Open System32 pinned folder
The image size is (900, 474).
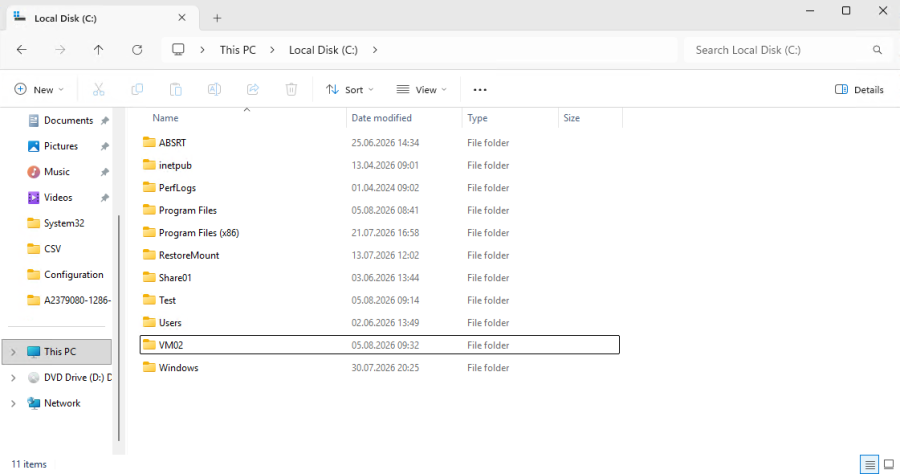click(x=64, y=223)
